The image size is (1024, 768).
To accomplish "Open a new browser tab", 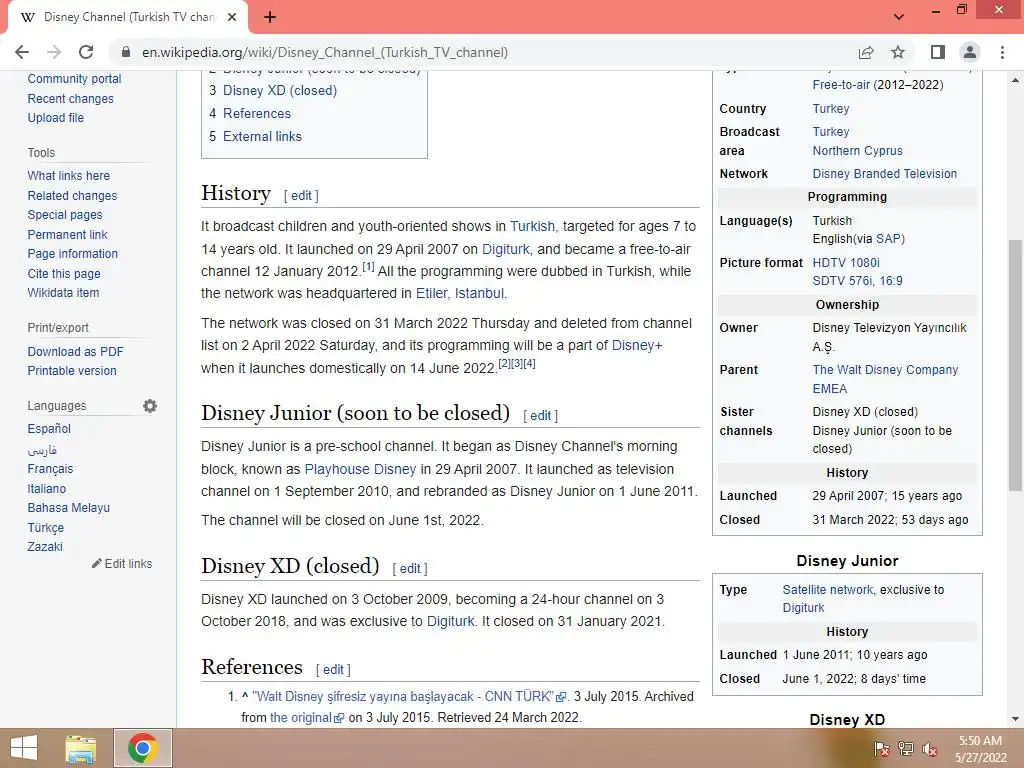I will click(x=270, y=17).
